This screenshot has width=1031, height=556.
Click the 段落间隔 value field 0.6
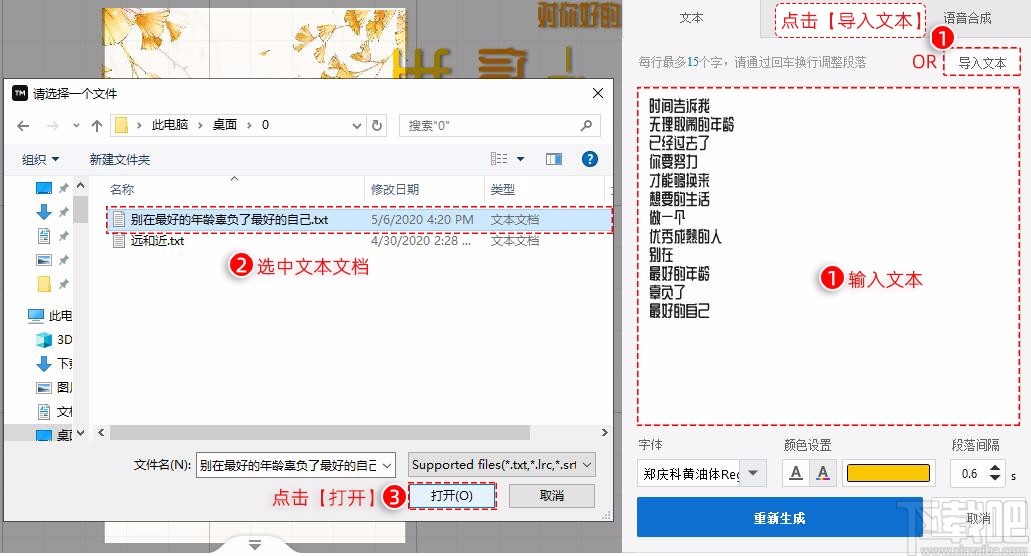(969, 473)
